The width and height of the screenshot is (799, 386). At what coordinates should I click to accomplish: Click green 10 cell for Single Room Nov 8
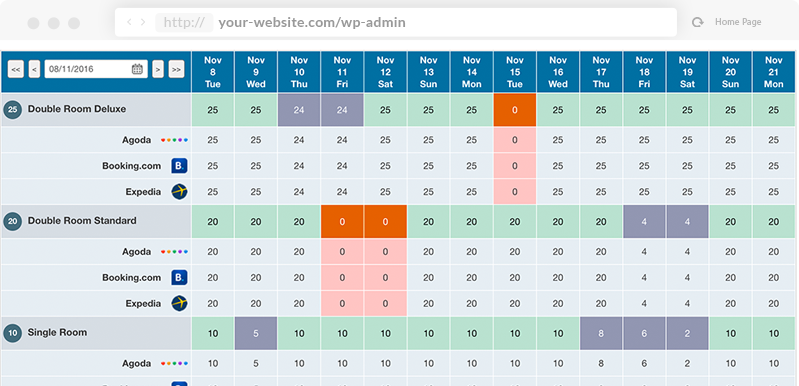pos(213,334)
